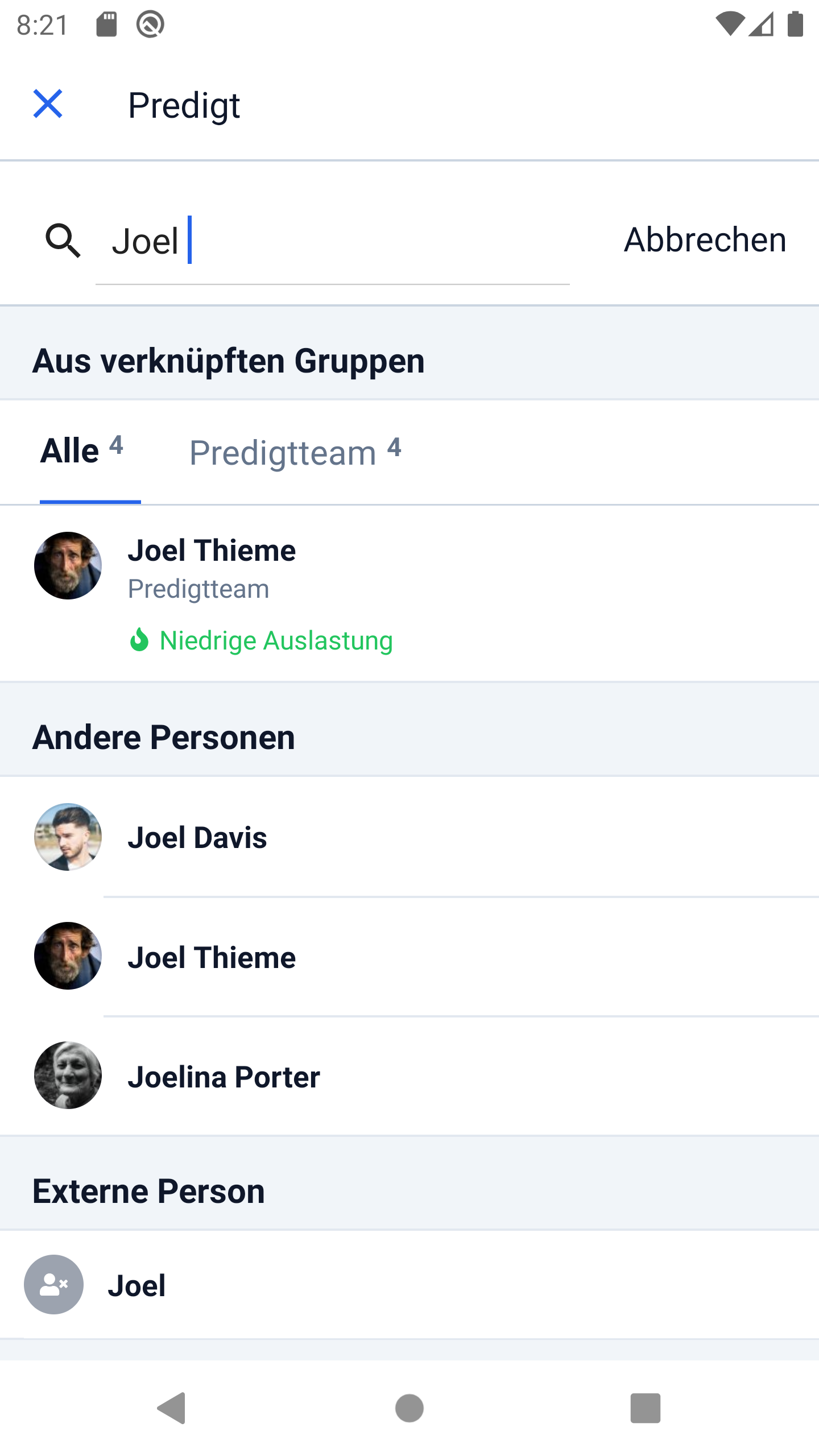Tap Joel Davis's profile picture
This screenshot has height=1456, width=819.
[x=68, y=837]
